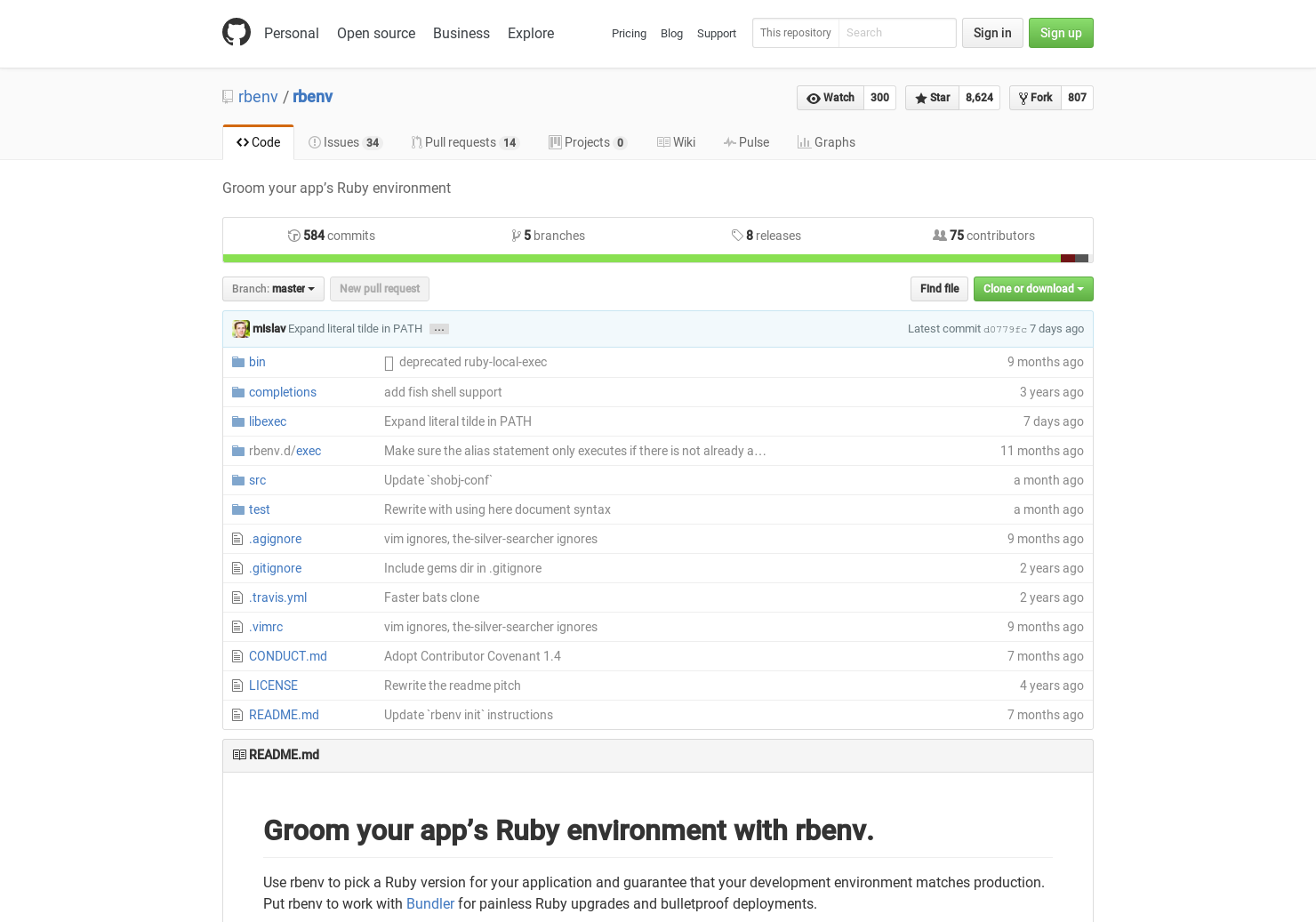Image resolution: width=1316 pixels, height=922 pixels.
Task: Watch the rbenv repository
Action: click(831, 98)
